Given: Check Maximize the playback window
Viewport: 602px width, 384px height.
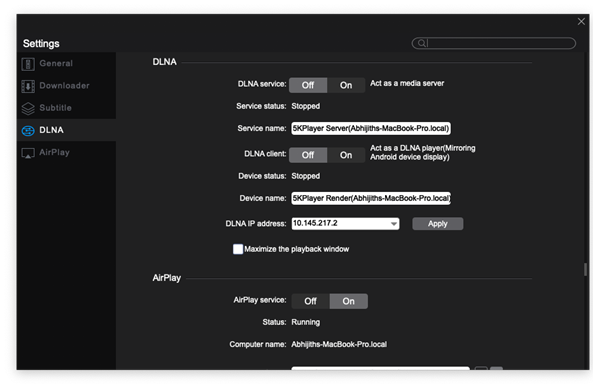Looking at the screenshot, I should pos(238,249).
